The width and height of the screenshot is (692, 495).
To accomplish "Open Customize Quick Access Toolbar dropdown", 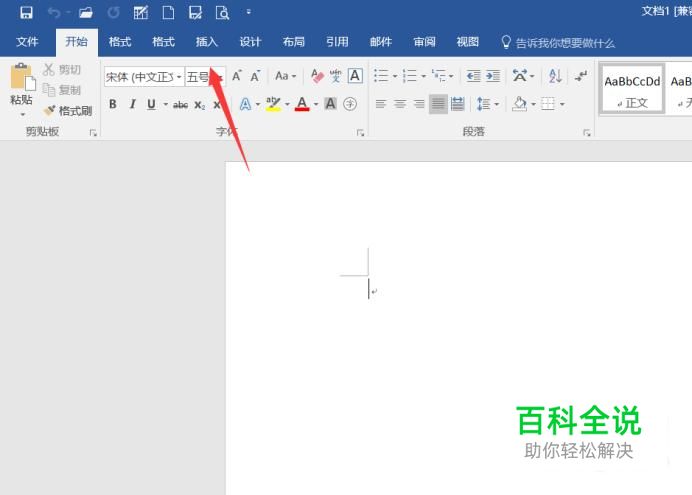I will (248, 12).
